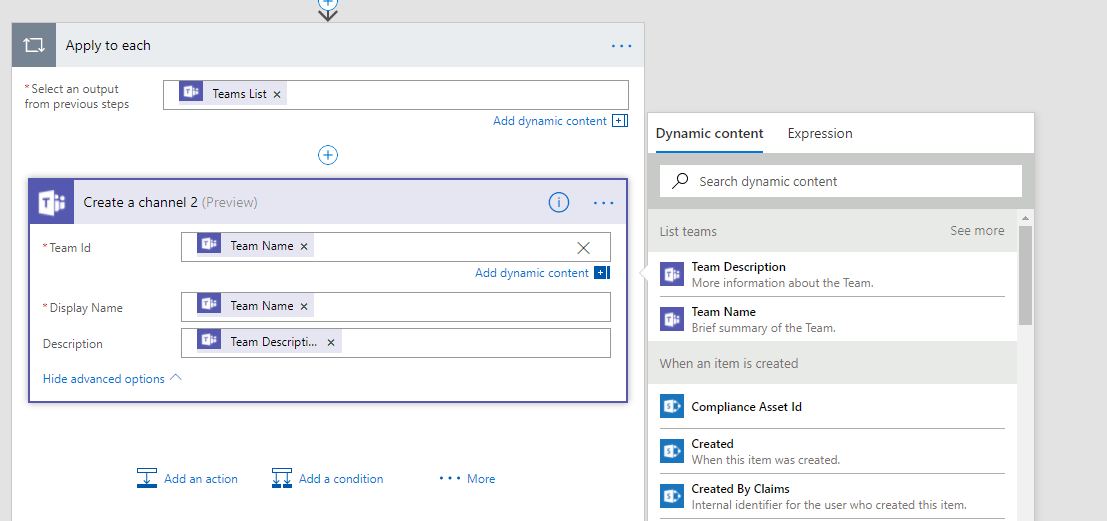Open Apply to each ellipsis menu
Viewport: 1107px width, 521px height.
coord(621,46)
